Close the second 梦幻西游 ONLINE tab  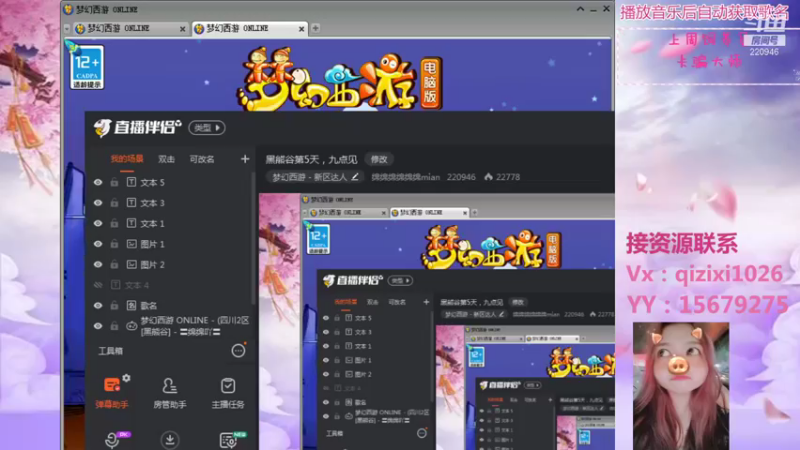302,29
